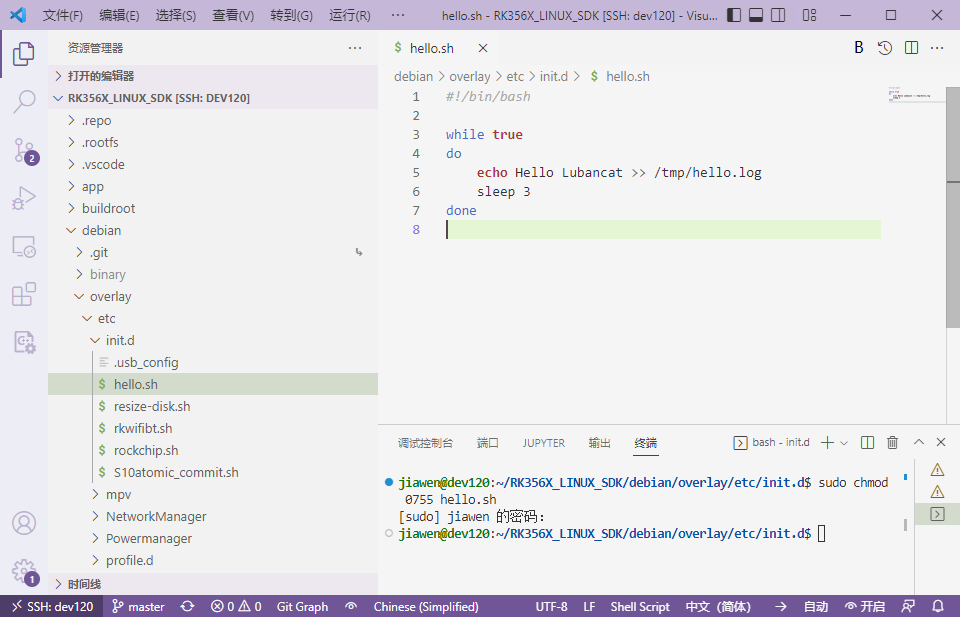
Task: Split the editor for hello.sh
Action: coord(912,47)
